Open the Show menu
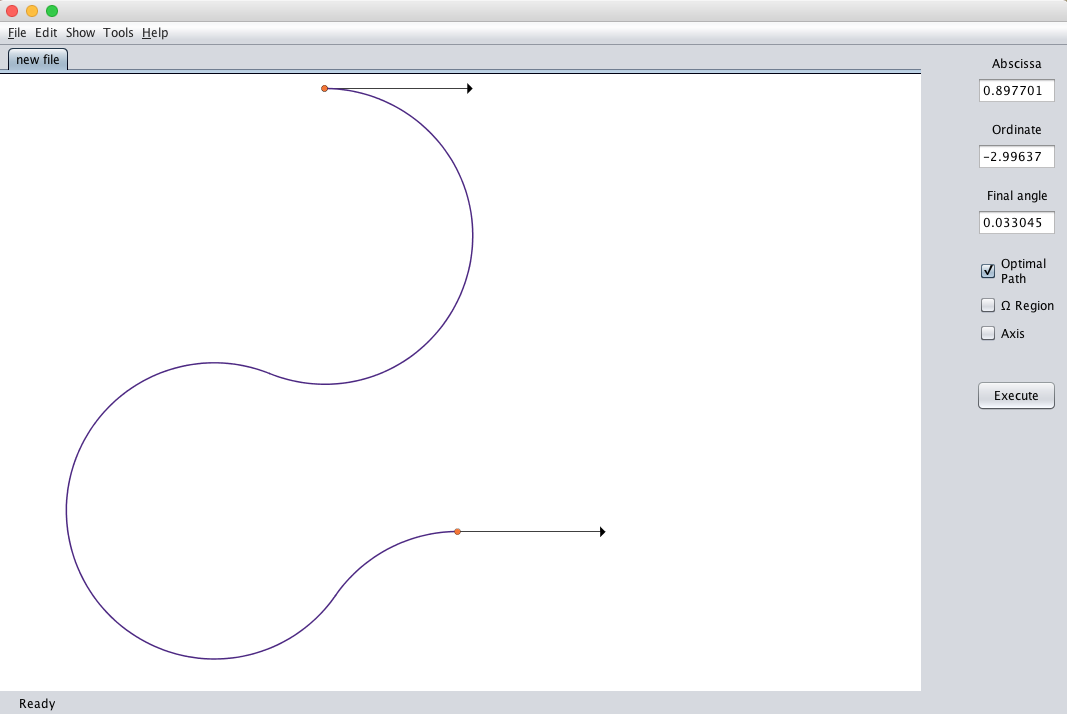 [x=80, y=33]
